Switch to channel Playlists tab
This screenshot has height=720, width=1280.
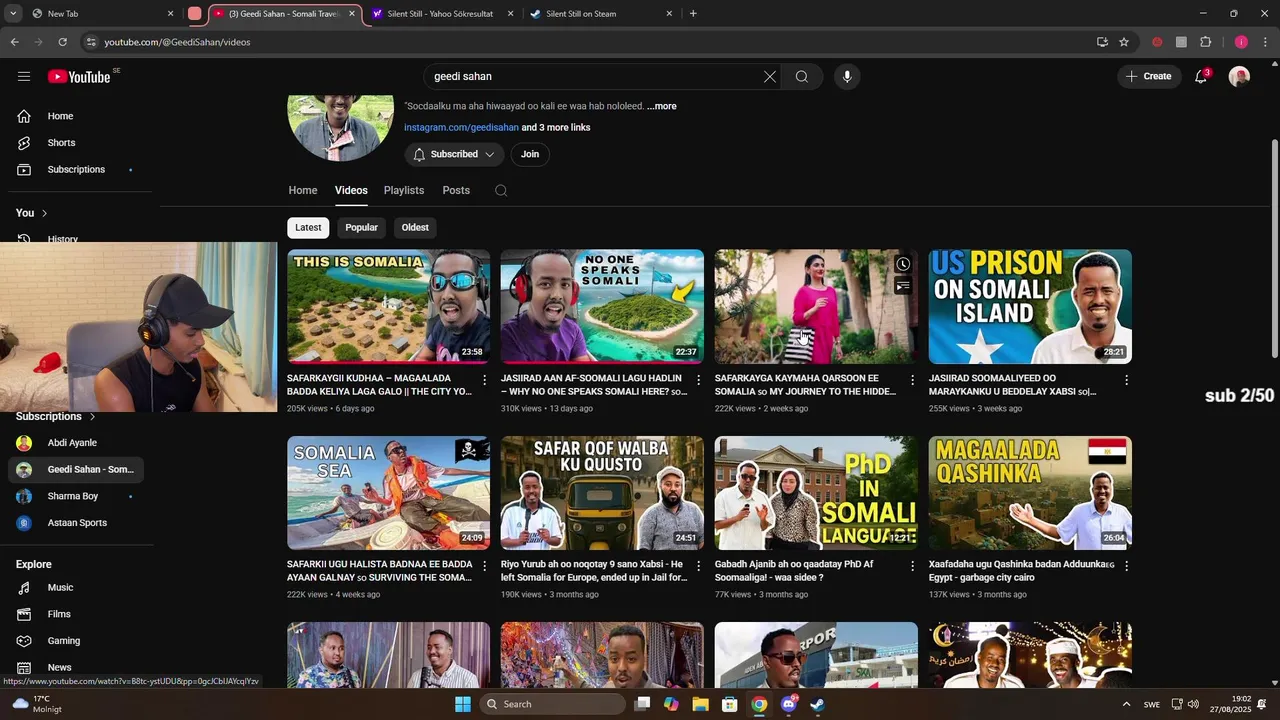click(404, 190)
